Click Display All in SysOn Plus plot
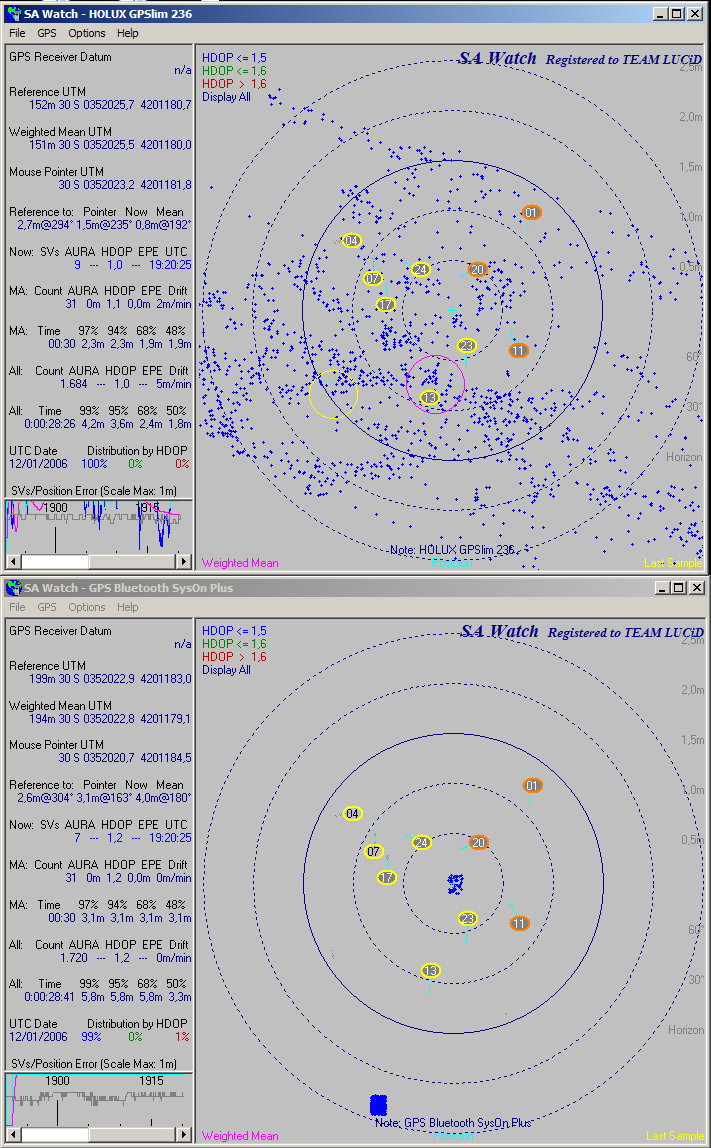Viewport: 711px width, 1148px height. coord(226,670)
